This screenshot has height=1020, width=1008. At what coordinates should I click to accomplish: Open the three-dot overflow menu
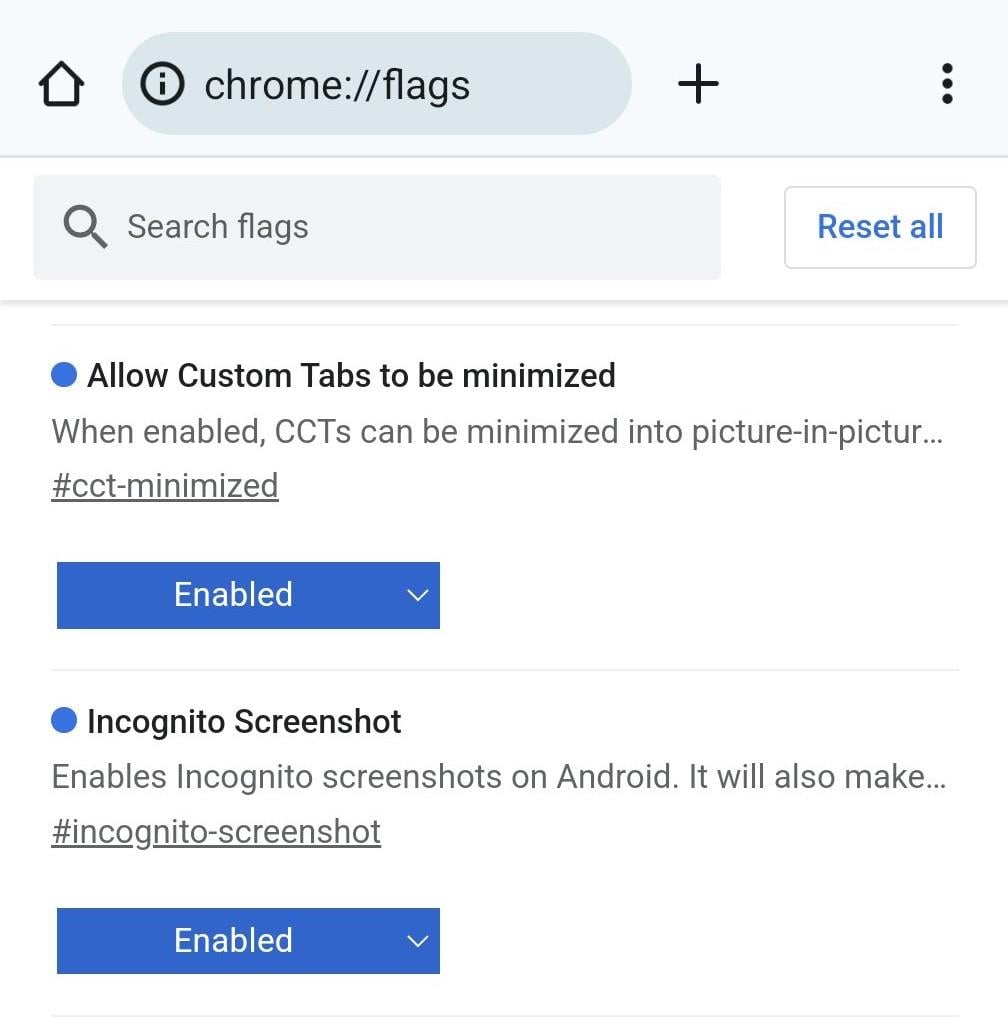(946, 84)
